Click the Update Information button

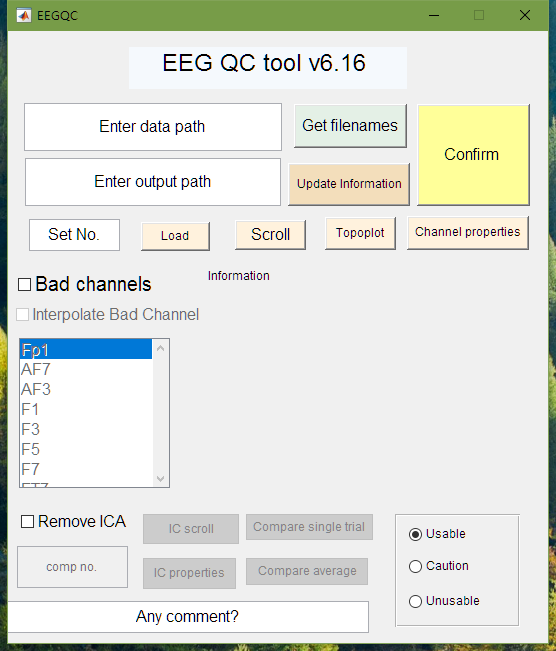(349, 184)
